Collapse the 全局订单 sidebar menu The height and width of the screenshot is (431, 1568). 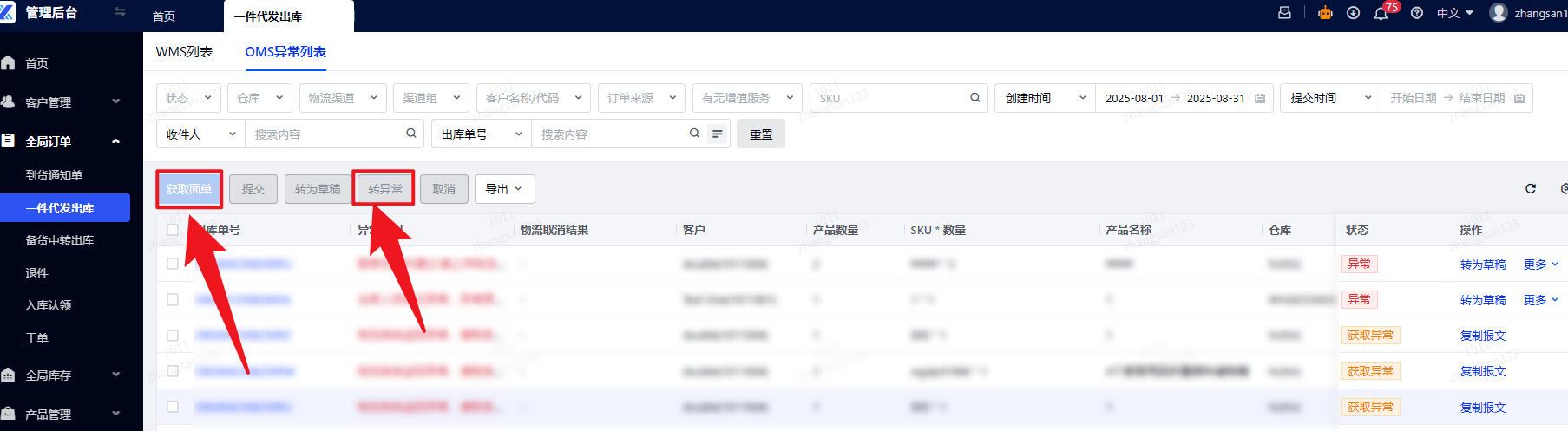(x=115, y=140)
